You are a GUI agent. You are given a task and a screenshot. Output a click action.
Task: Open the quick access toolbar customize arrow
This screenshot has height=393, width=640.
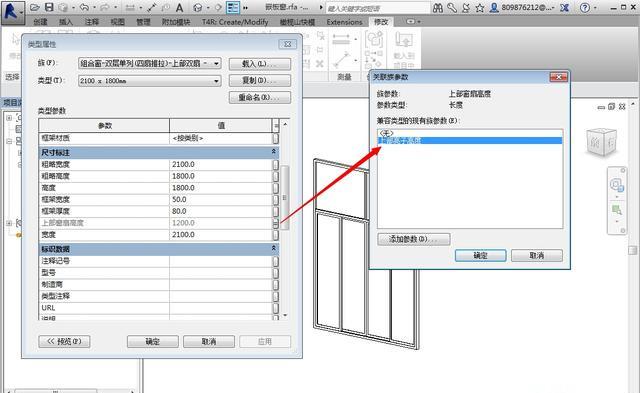pyautogui.click(x=245, y=8)
